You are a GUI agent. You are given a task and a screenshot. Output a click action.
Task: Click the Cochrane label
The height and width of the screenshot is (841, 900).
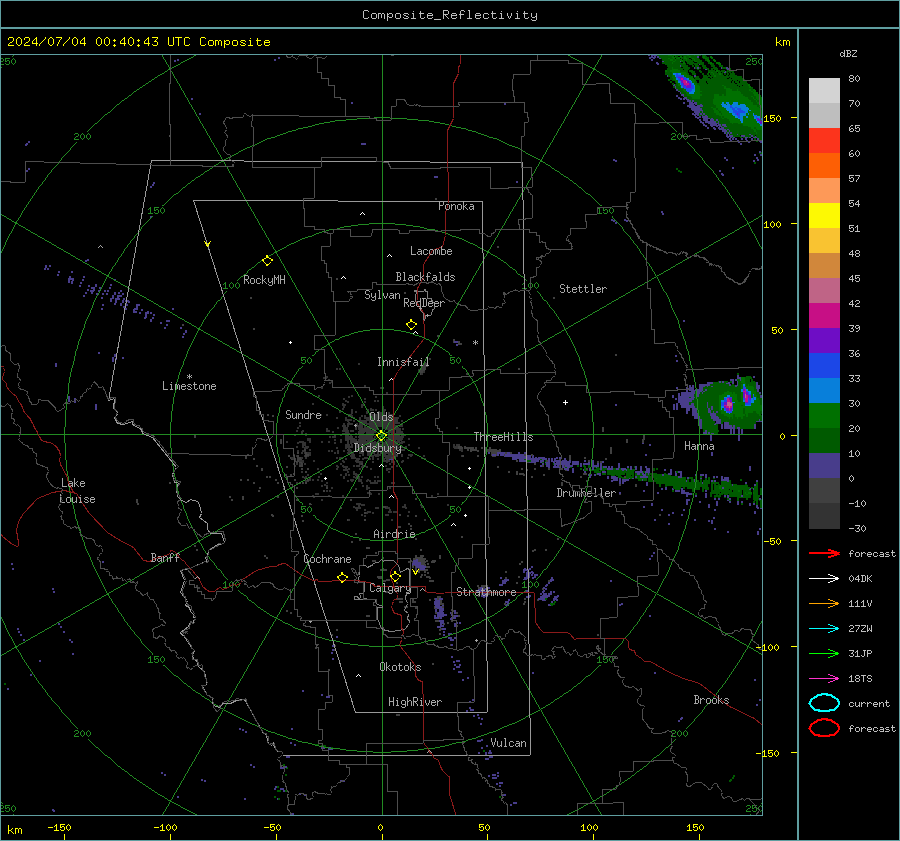click(327, 559)
